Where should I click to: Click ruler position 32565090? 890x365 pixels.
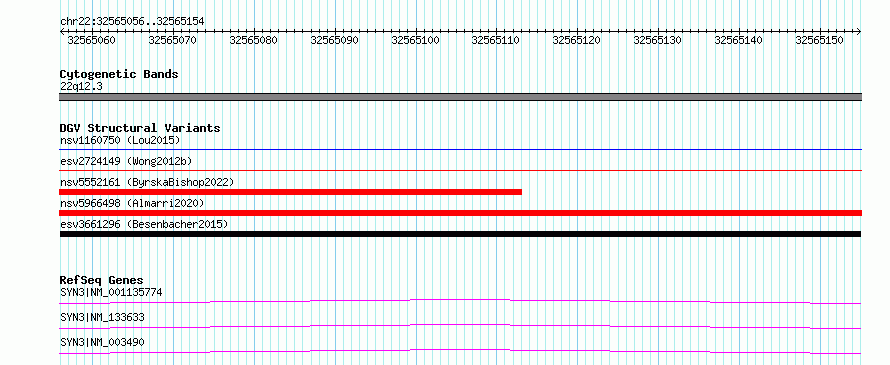335,40
